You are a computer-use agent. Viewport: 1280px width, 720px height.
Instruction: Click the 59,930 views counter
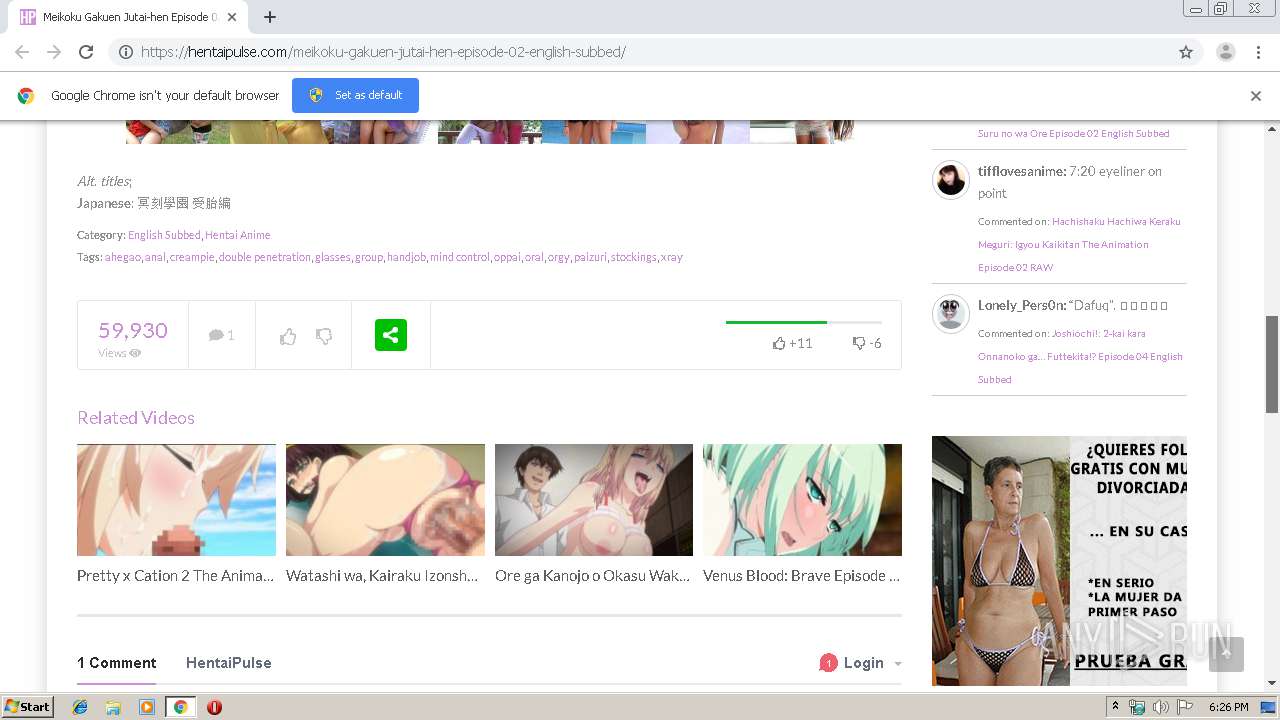pos(133,330)
